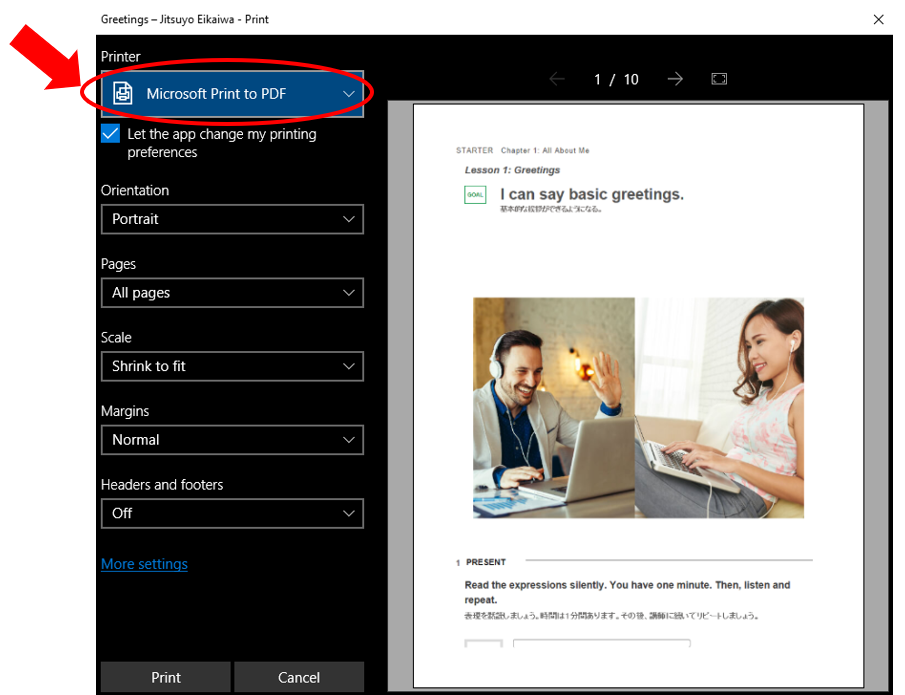Click the Cancel button
905x695 pixels.
[x=299, y=677]
